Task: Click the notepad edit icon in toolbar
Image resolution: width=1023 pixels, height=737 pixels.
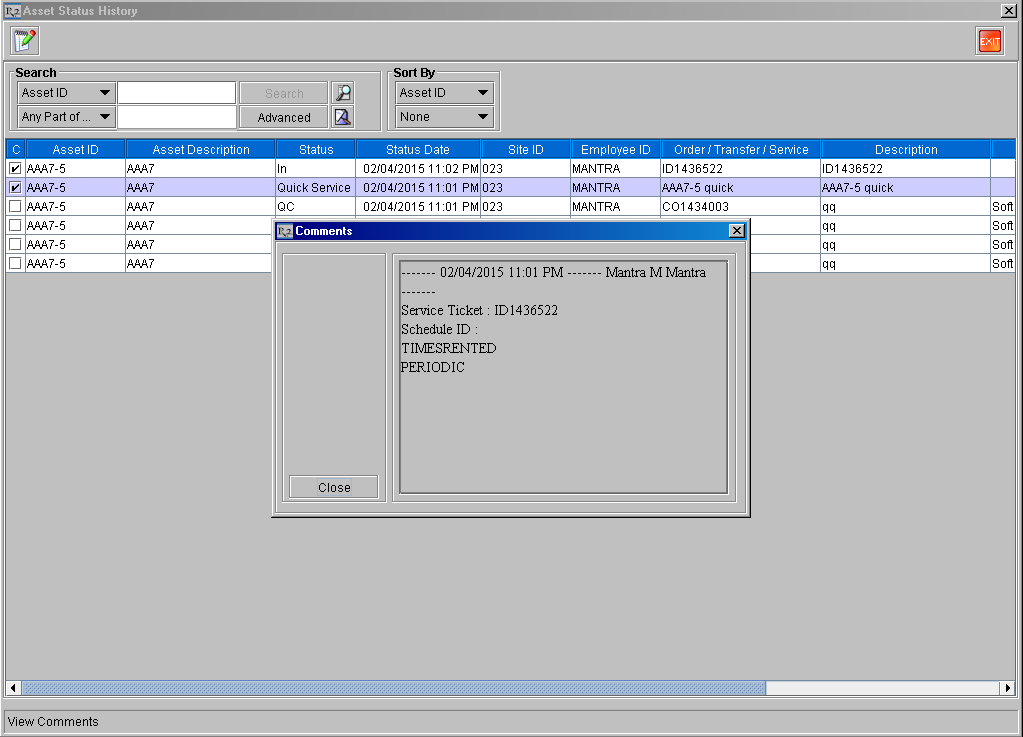Action: click(24, 41)
